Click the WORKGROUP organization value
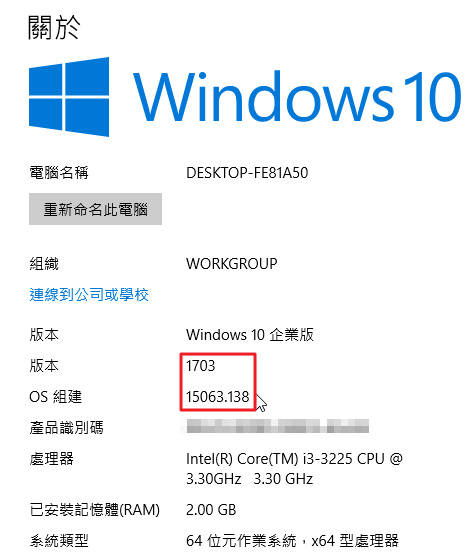The width and height of the screenshot is (475, 557). [232, 263]
